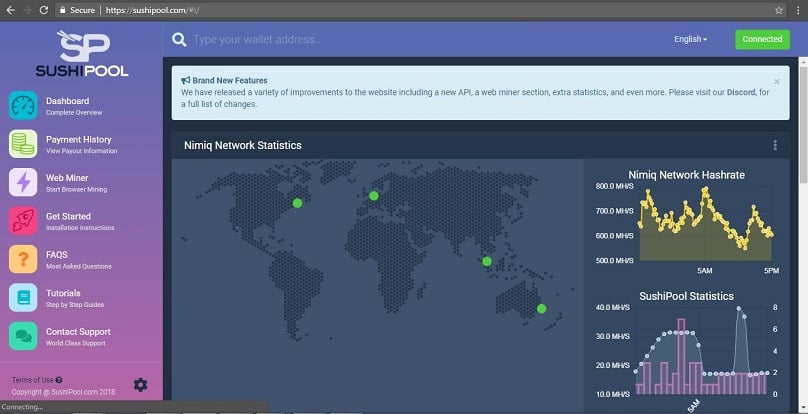Open FAQS Most Asked Questions
Viewport: 808px width, 414px height.
tap(81, 259)
